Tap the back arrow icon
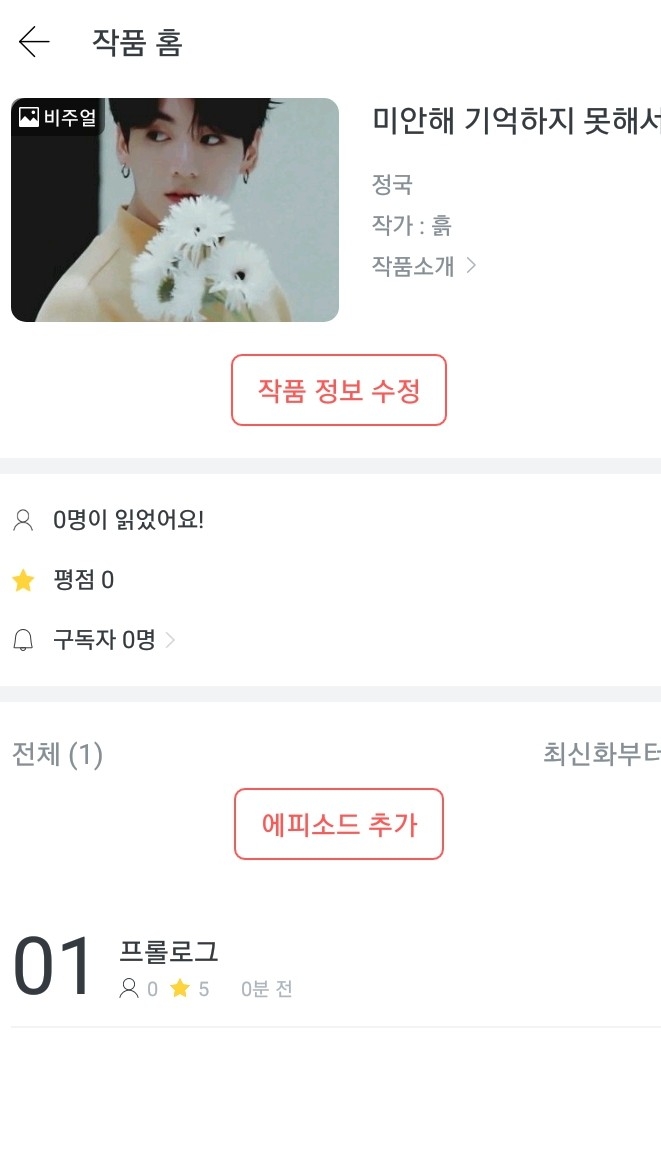 point(34,42)
